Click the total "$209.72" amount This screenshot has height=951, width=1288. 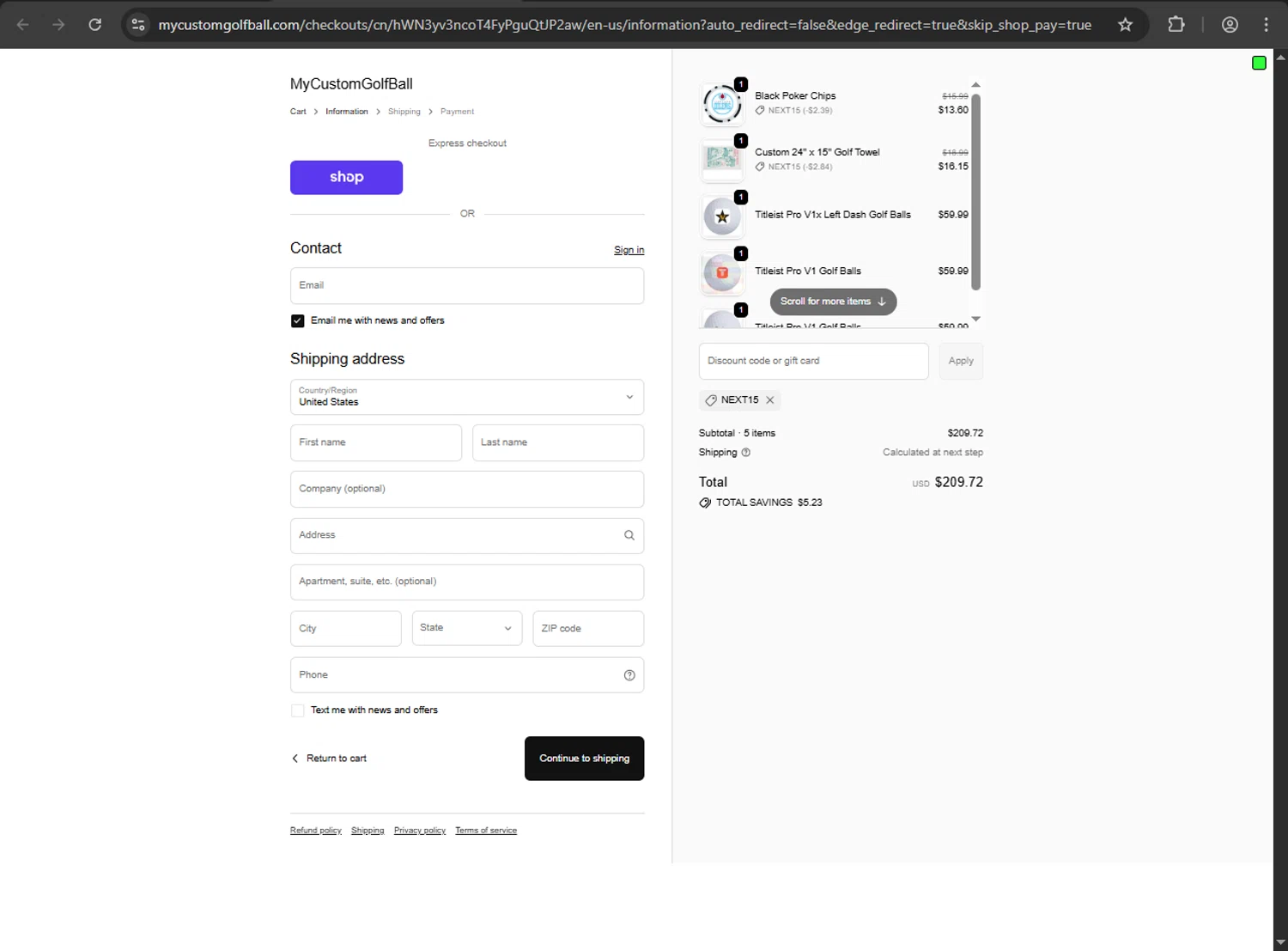point(958,483)
